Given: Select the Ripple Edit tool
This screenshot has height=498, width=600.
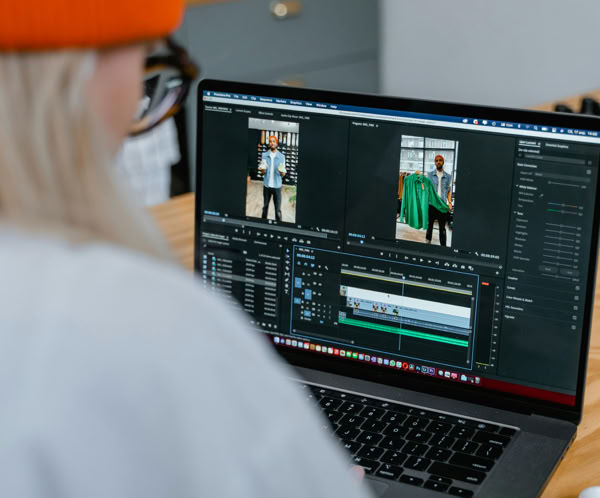Looking at the screenshot, I should coord(287,262).
